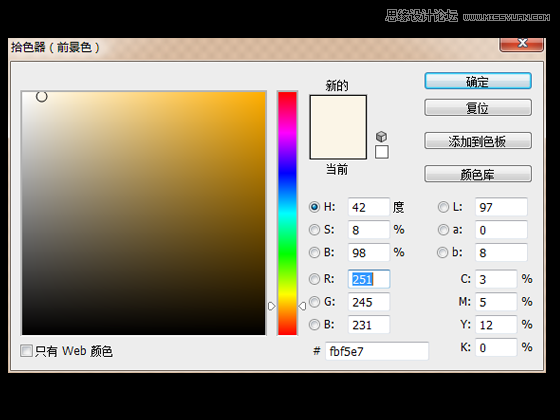
Task: Click right hue slider arrow marker
Action: [302, 306]
